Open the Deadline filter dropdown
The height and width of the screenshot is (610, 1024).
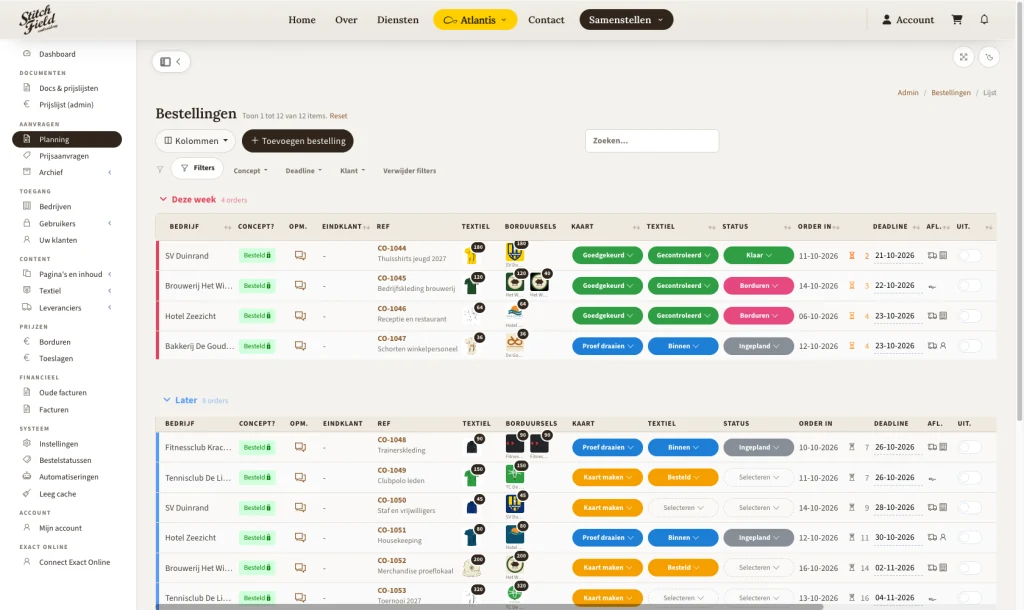click(x=304, y=170)
